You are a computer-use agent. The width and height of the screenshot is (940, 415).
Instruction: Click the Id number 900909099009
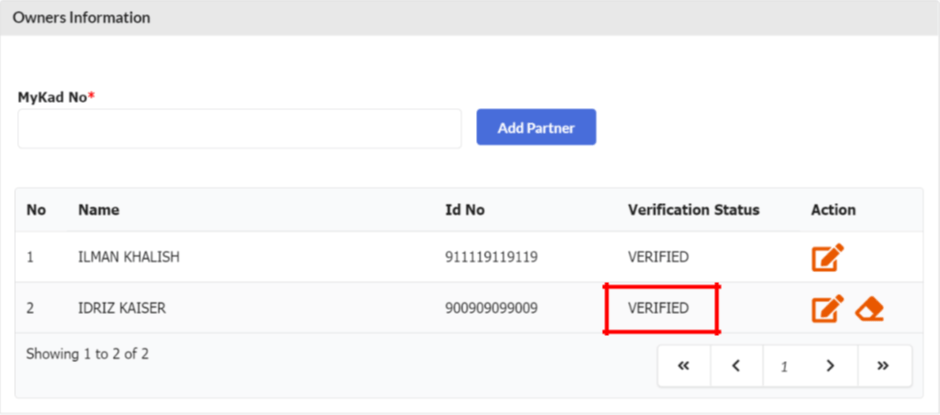coord(491,308)
